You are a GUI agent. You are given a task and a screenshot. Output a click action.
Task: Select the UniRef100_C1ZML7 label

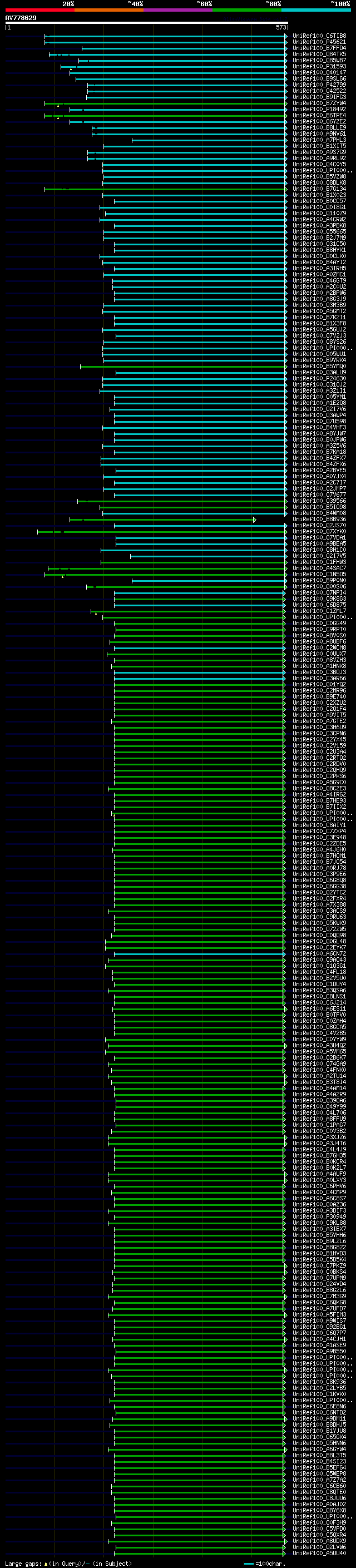pos(319,611)
